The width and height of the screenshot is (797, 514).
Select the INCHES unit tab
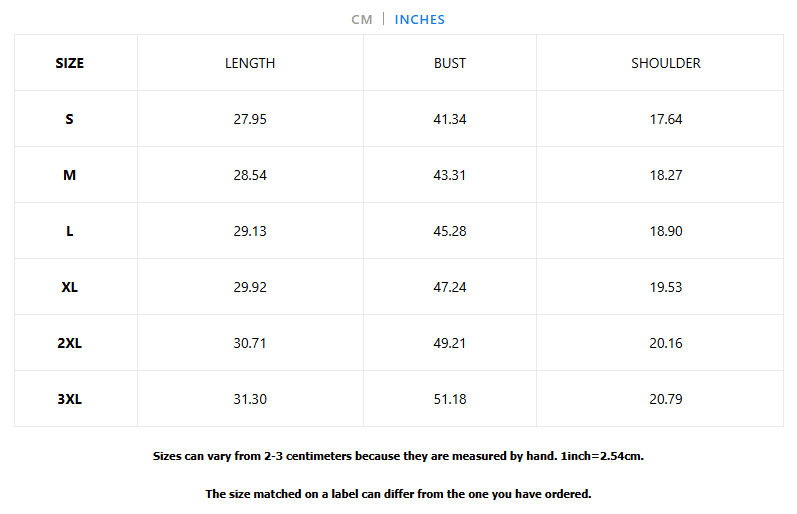click(x=419, y=20)
